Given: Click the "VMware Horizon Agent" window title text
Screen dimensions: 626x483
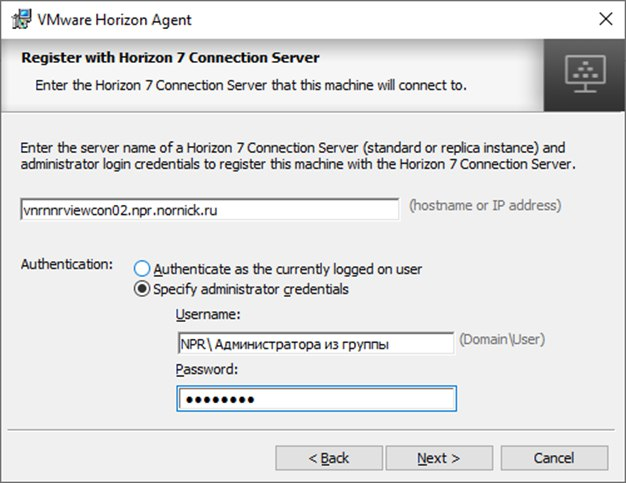Looking at the screenshot, I should [114, 20].
